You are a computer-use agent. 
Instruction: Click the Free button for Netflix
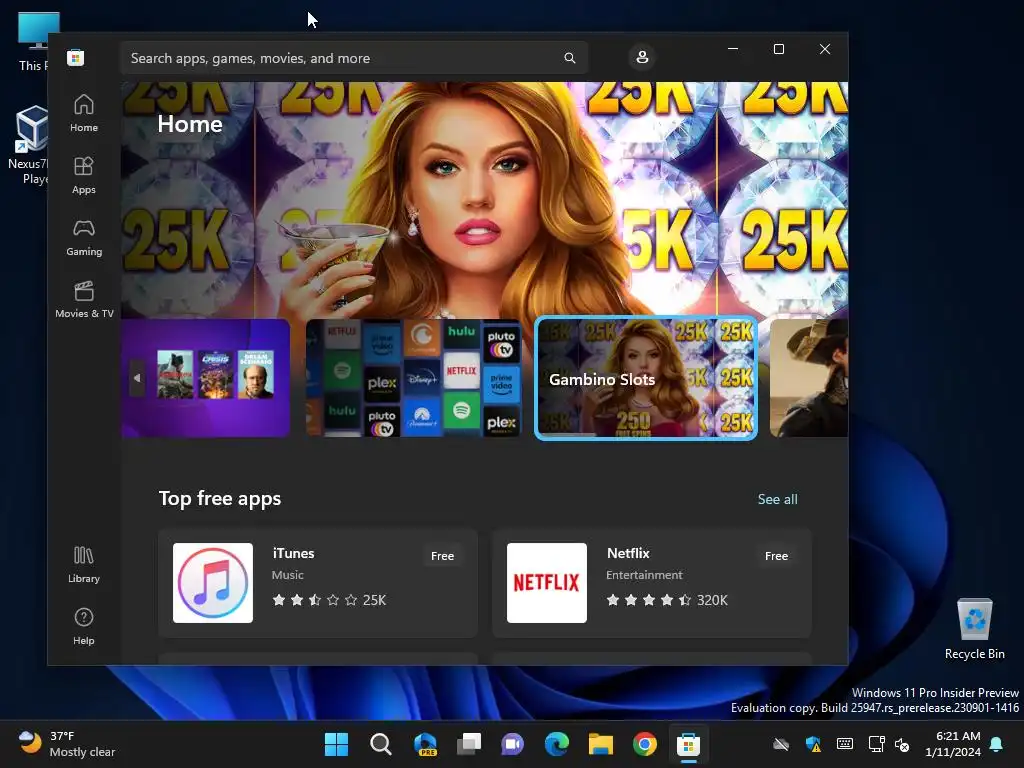776,556
